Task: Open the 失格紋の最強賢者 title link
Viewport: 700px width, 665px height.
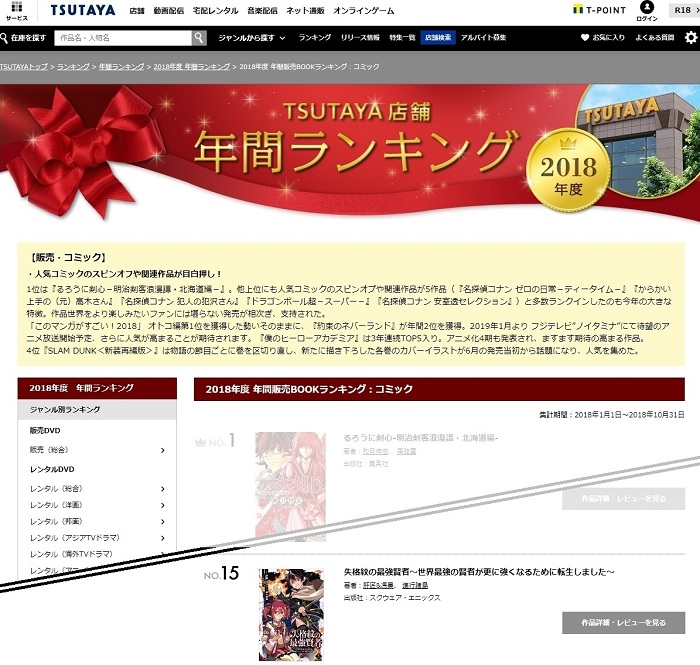Action: click(479, 572)
